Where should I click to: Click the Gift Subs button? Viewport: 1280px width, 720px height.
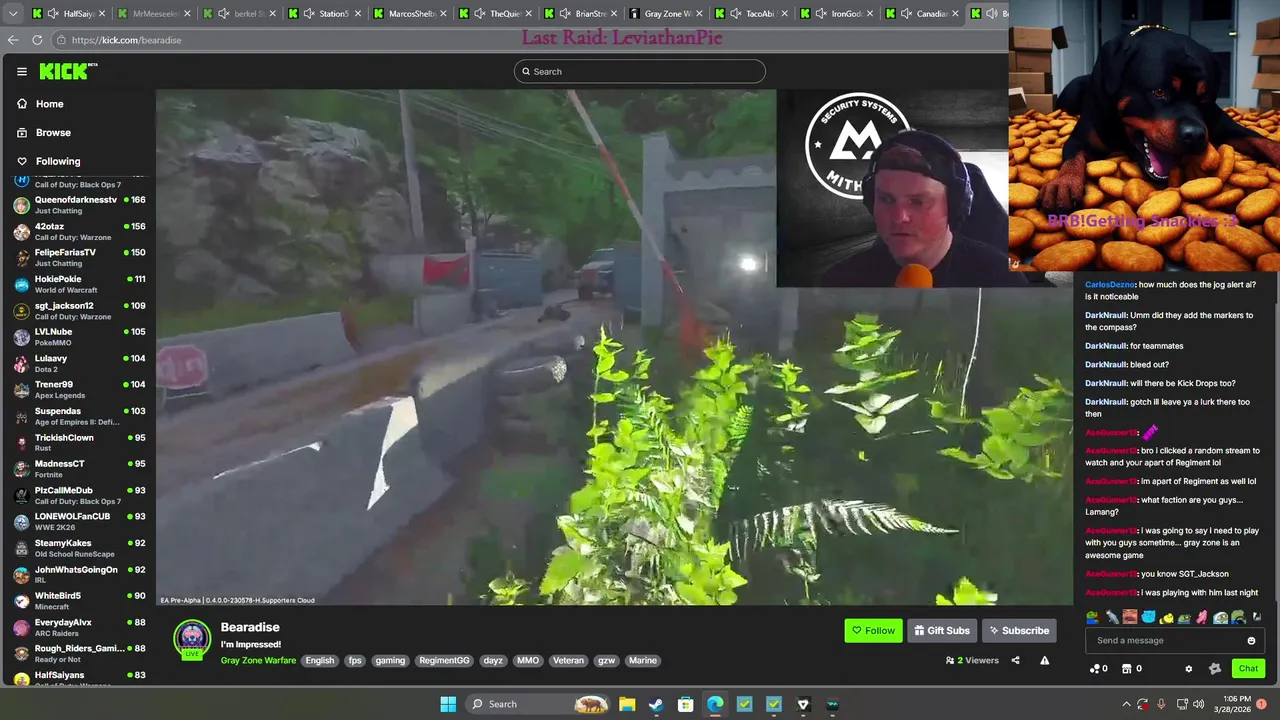tap(942, 630)
